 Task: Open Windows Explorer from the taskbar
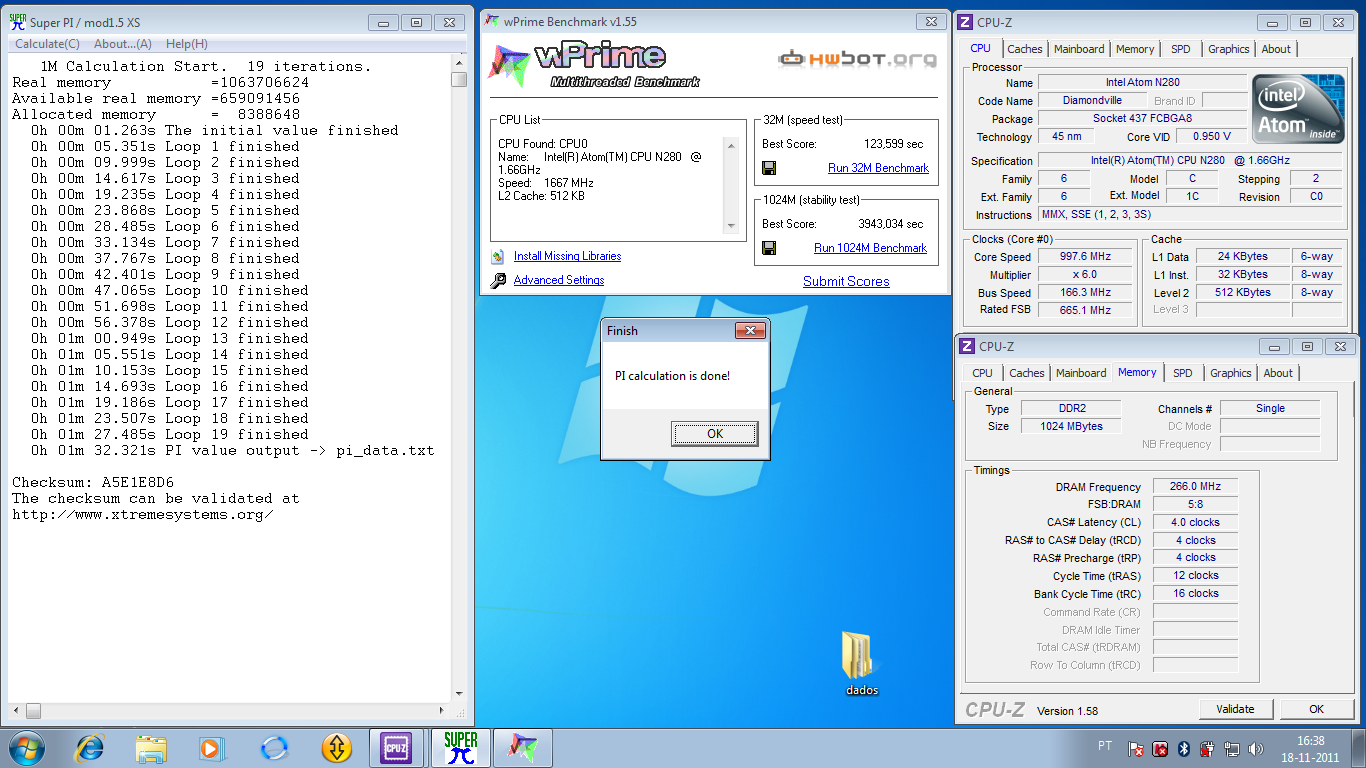pyautogui.click(x=151, y=748)
